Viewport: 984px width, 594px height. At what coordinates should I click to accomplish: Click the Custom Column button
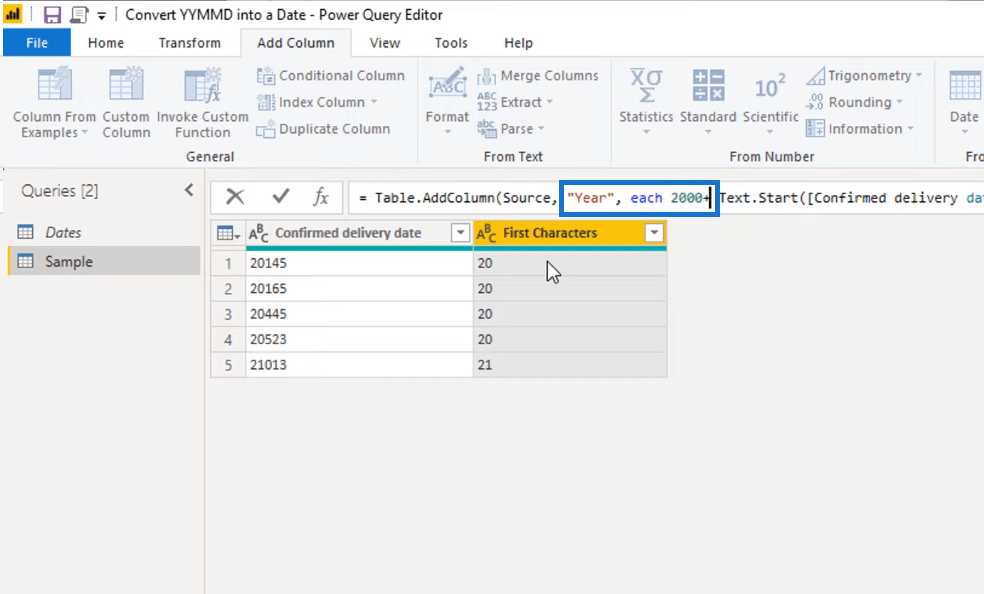click(x=126, y=103)
